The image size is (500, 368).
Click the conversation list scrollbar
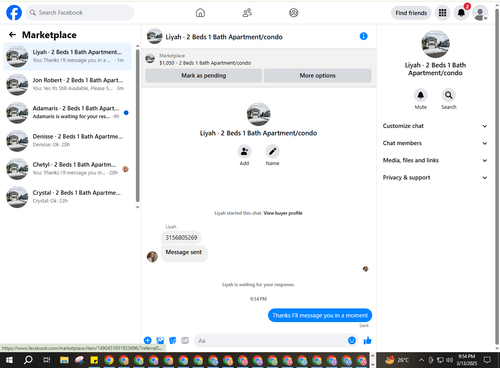point(137,125)
